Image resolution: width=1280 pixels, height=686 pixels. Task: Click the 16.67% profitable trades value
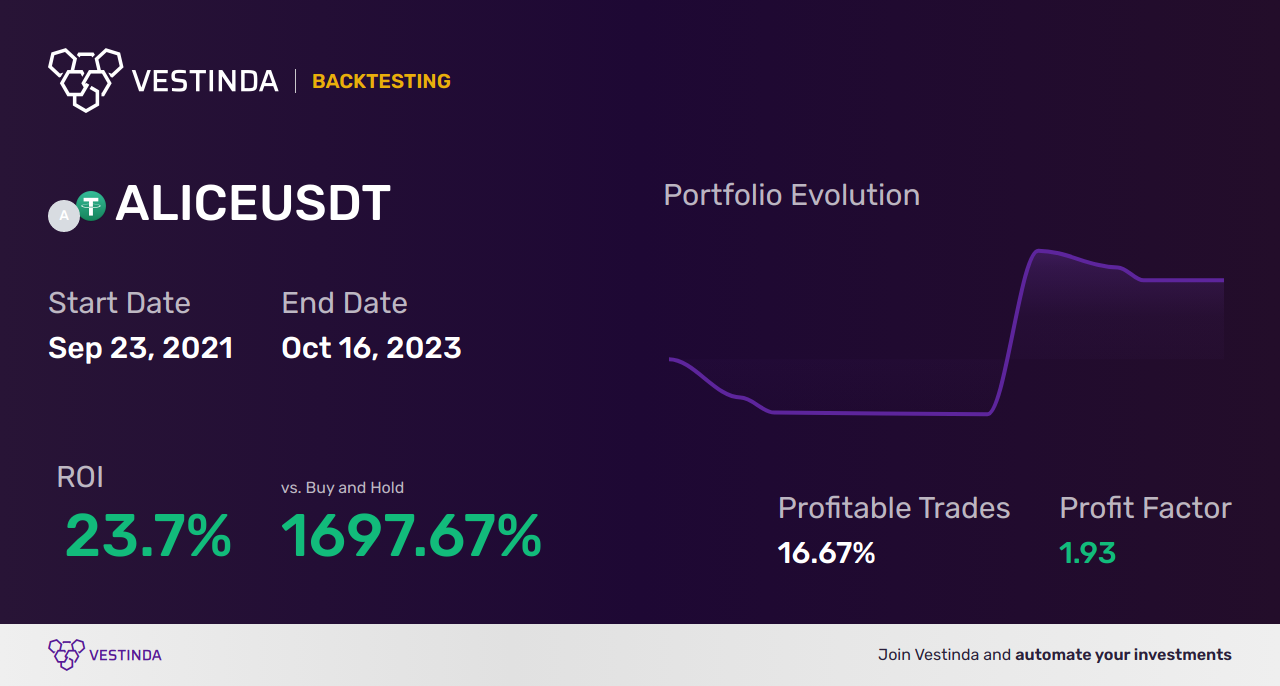click(826, 552)
